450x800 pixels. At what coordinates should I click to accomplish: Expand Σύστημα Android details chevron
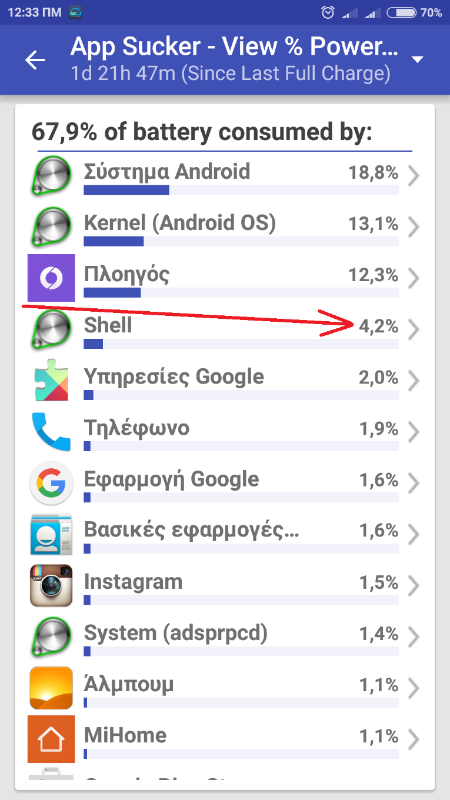(x=414, y=175)
